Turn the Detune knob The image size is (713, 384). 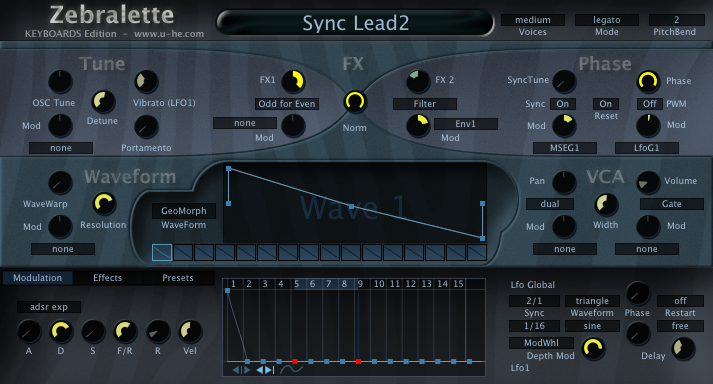[x=104, y=101]
